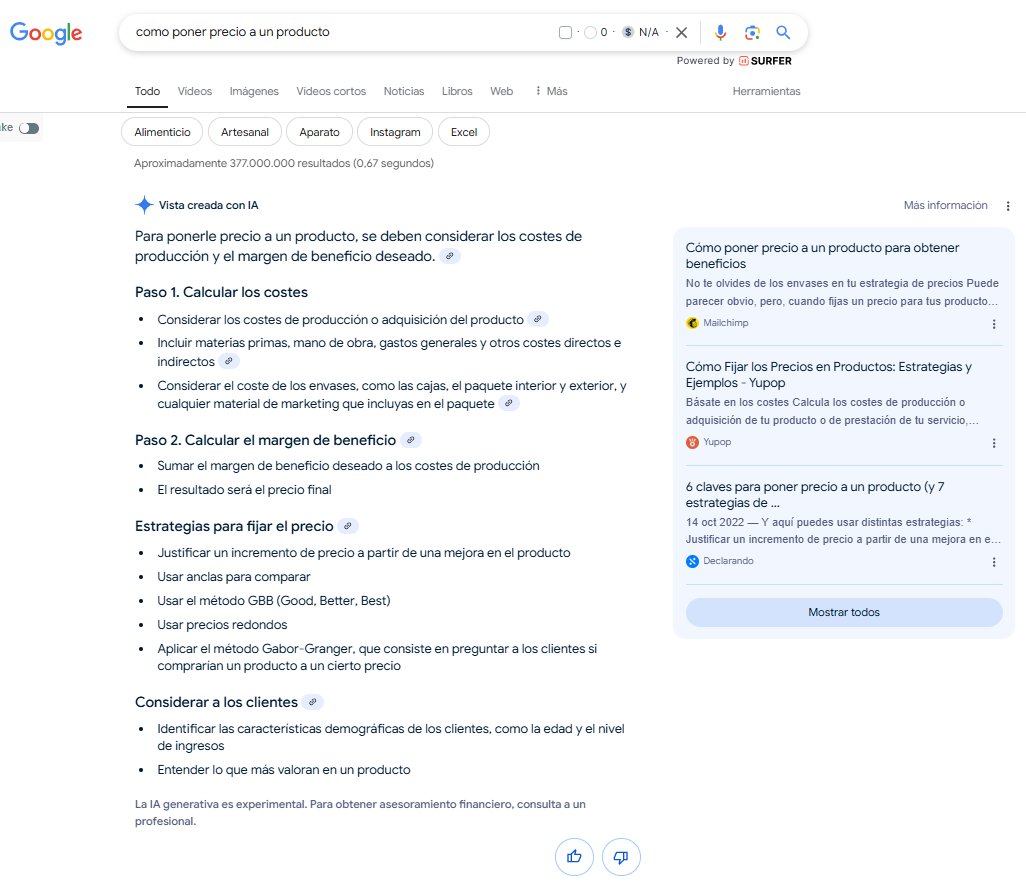Give thumbs down to AI overview
The height and width of the screenshot is (886, 1026).
(x=620, y=857)
